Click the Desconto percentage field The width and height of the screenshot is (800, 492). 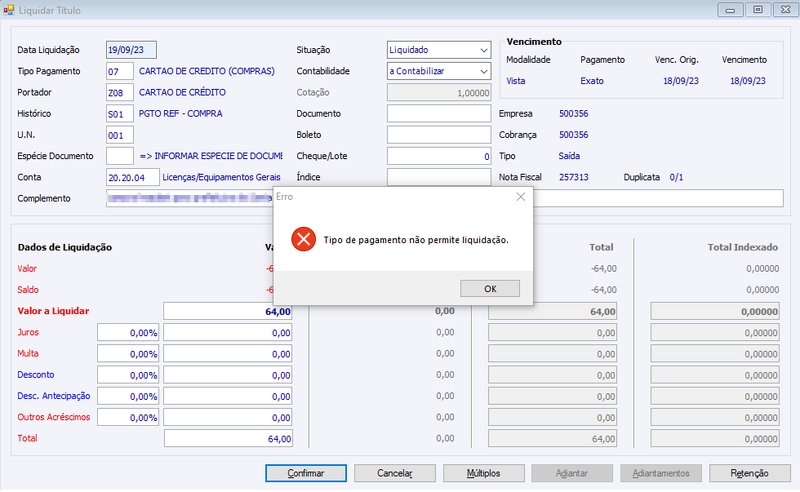point(128,375)
